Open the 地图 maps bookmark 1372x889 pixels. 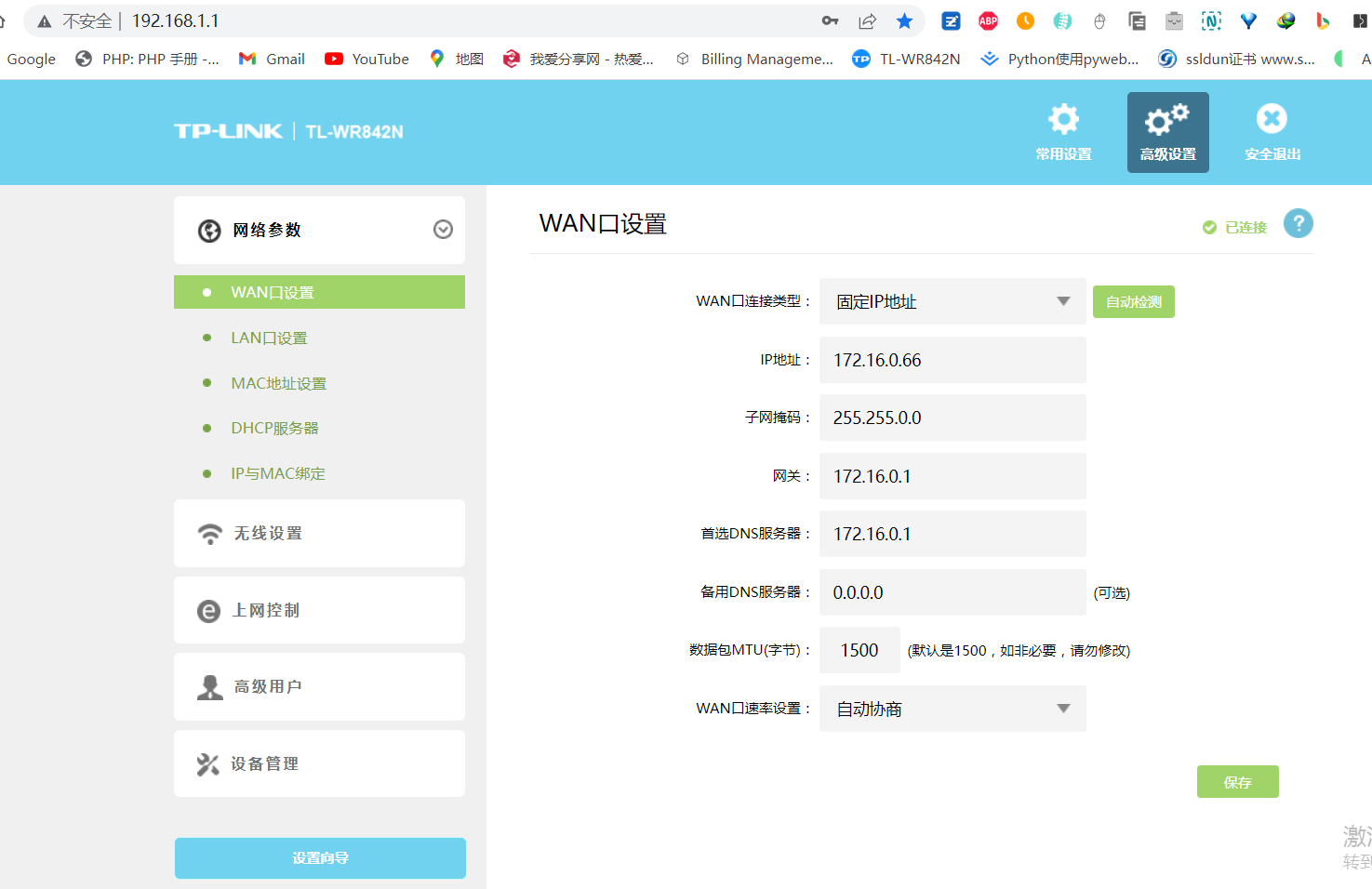coord(456,59)
